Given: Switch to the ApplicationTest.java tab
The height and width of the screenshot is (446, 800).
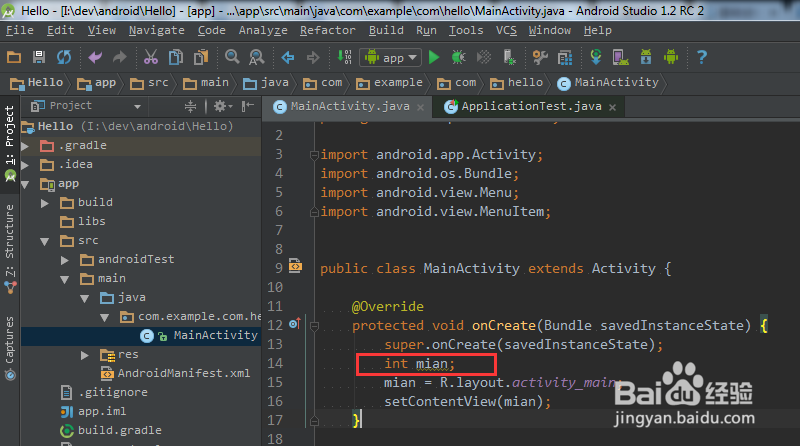Looking at the screenshot, I should pyautogui.click(x=531, y=107).
